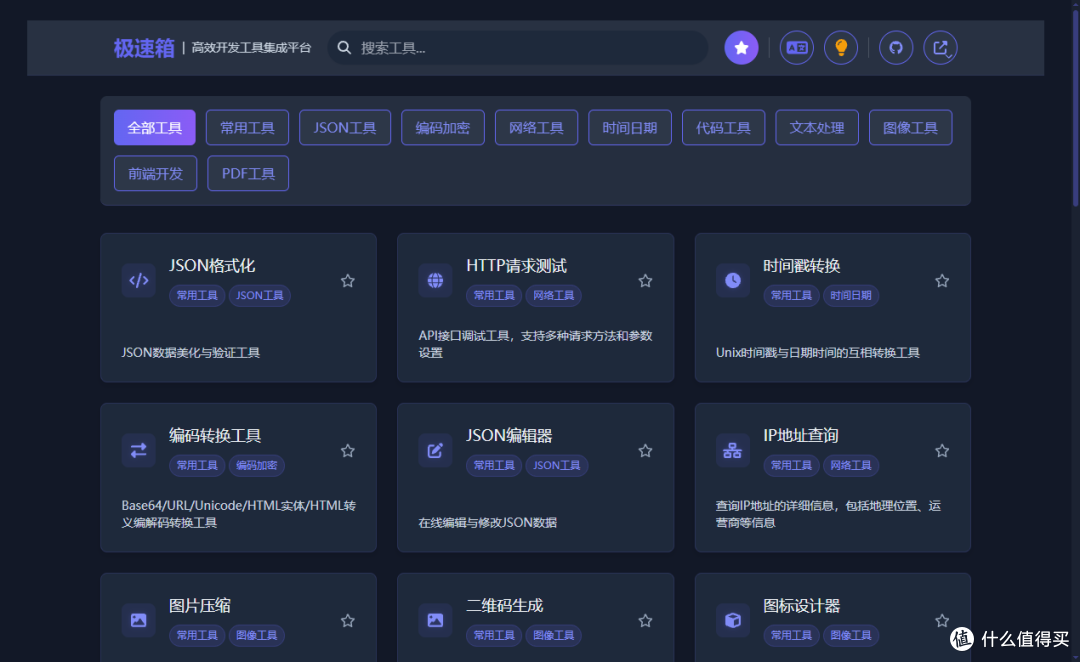Click the picture icon on 图片压缩

(x=138, y=620)
